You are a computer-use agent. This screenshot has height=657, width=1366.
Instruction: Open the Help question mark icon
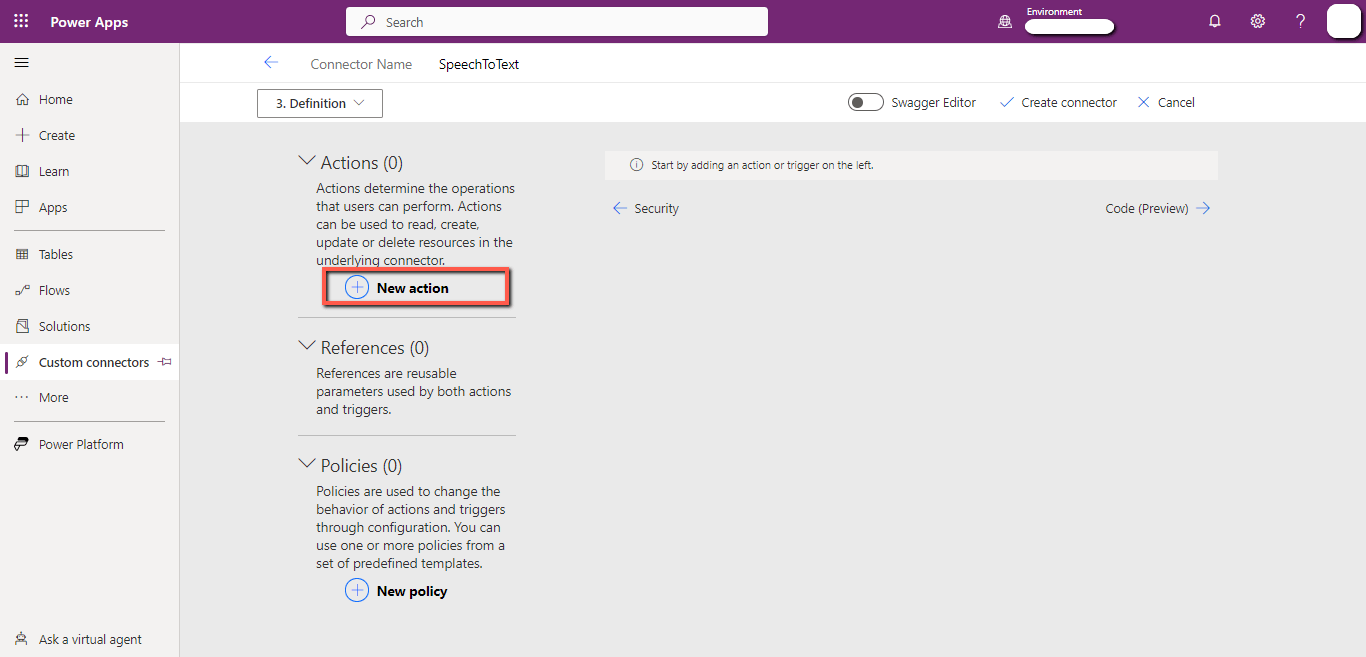1300,21
